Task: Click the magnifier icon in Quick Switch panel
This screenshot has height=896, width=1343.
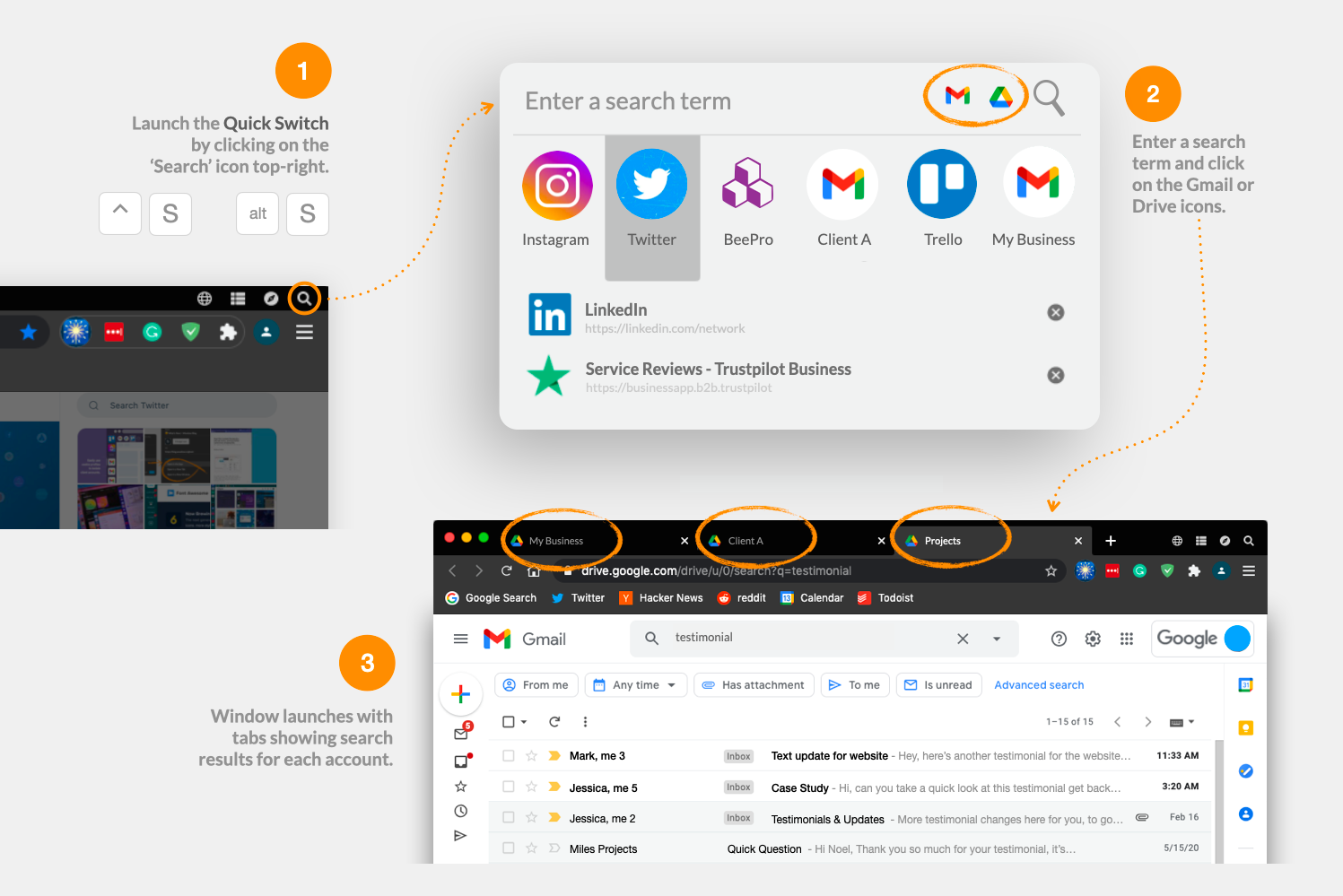Action: click(x=1049, y=98)
